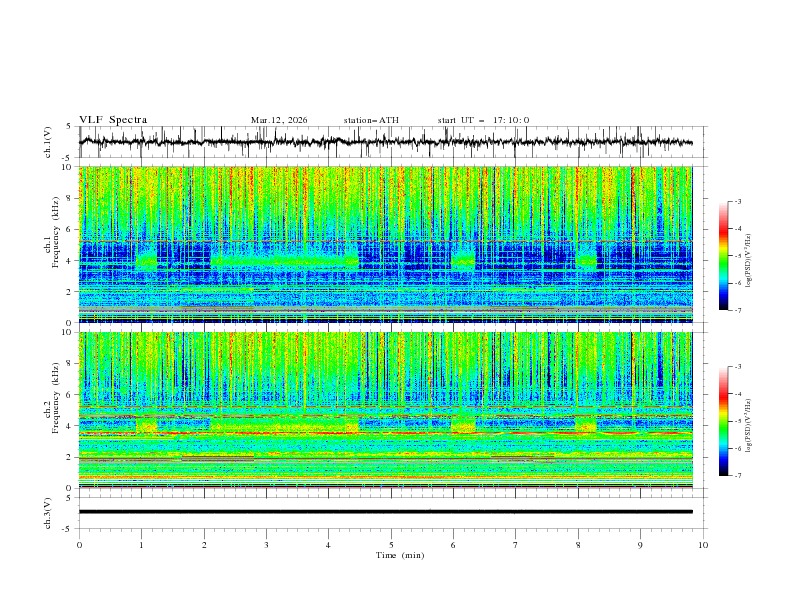Click the ch.2 "Frequency (kHz)" axis label
Image resolution: width=792 pixels, height=612 pixels.
[56, 398]
